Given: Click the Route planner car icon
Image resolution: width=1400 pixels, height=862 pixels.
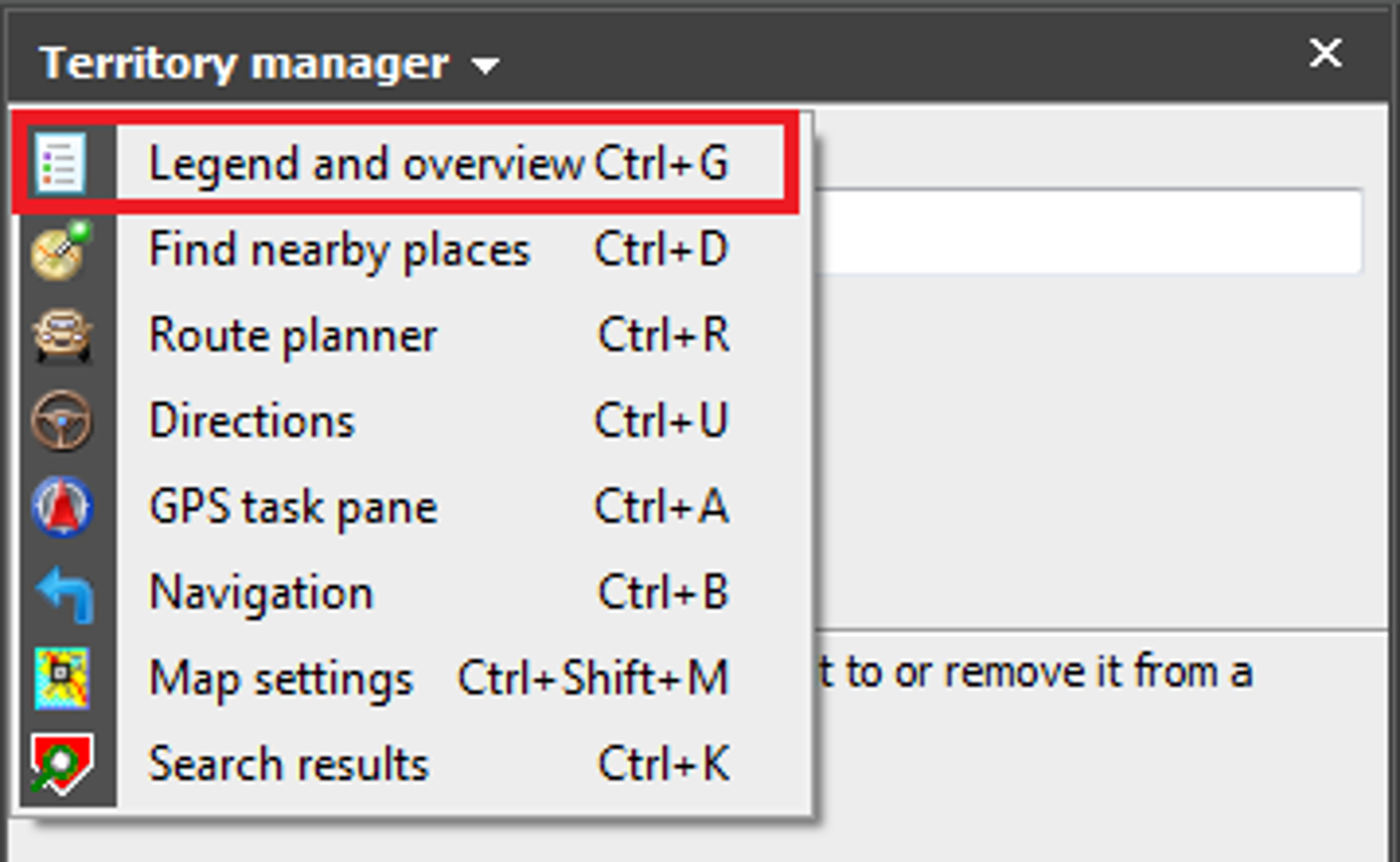Looking at the screenshot, I should click(61, 335).
